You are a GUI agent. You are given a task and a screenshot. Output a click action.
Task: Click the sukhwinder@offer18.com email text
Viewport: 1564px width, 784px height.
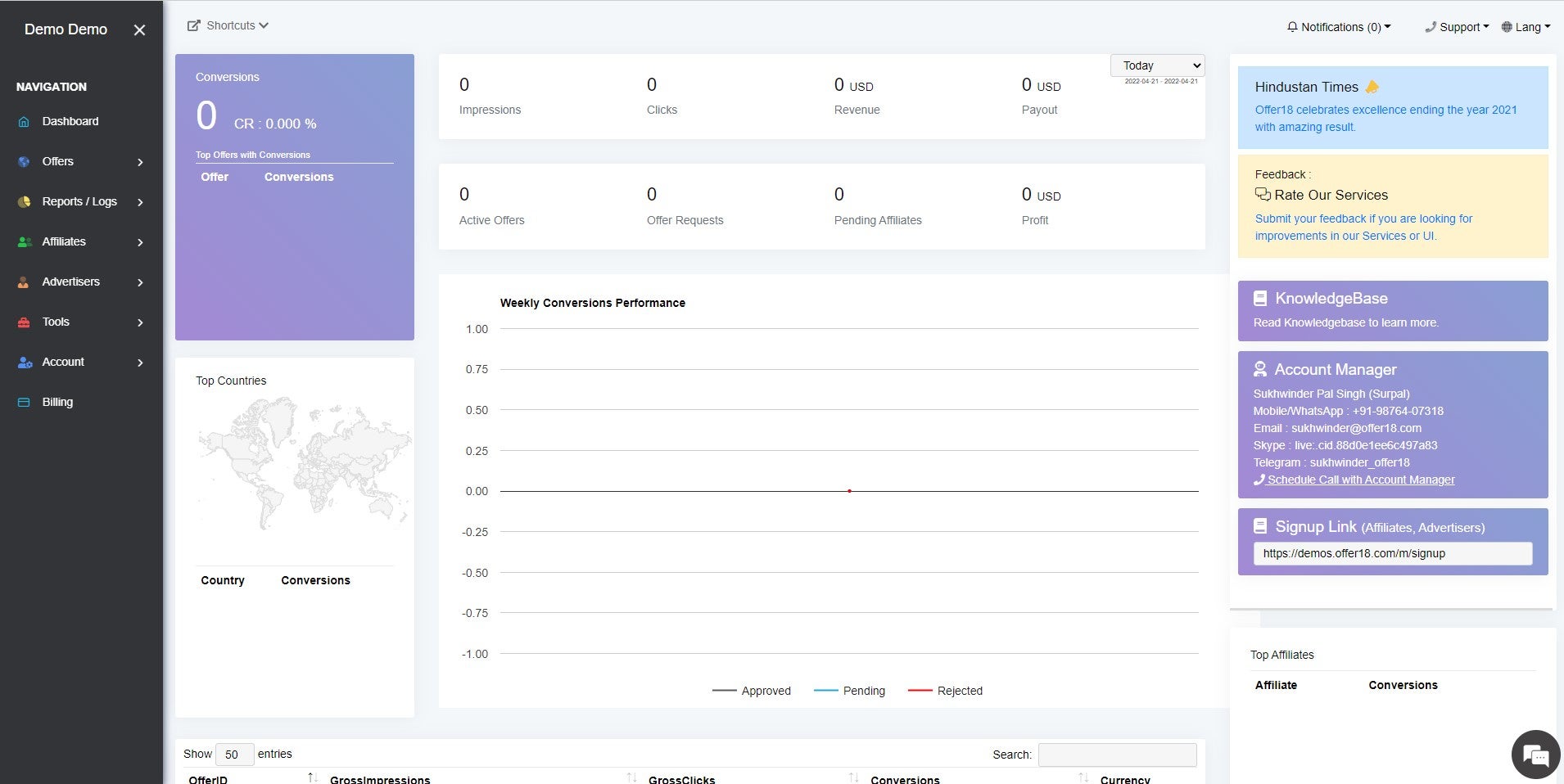point(1356,428)
